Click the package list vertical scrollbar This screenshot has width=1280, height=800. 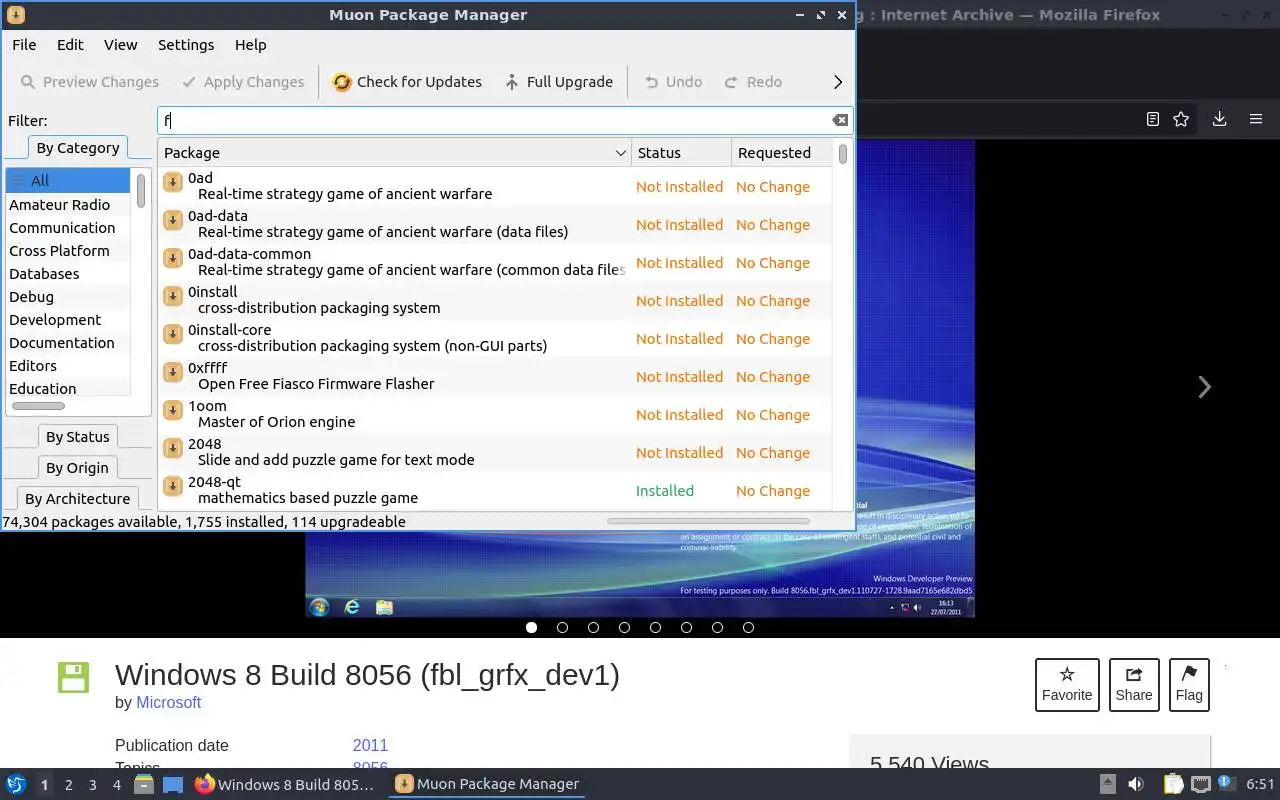click(x=843, y=154)
